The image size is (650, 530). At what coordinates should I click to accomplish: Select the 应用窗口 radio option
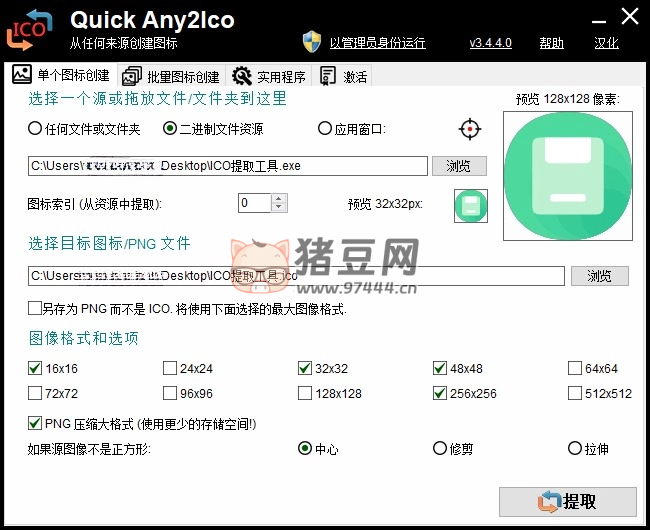point(324,129)
